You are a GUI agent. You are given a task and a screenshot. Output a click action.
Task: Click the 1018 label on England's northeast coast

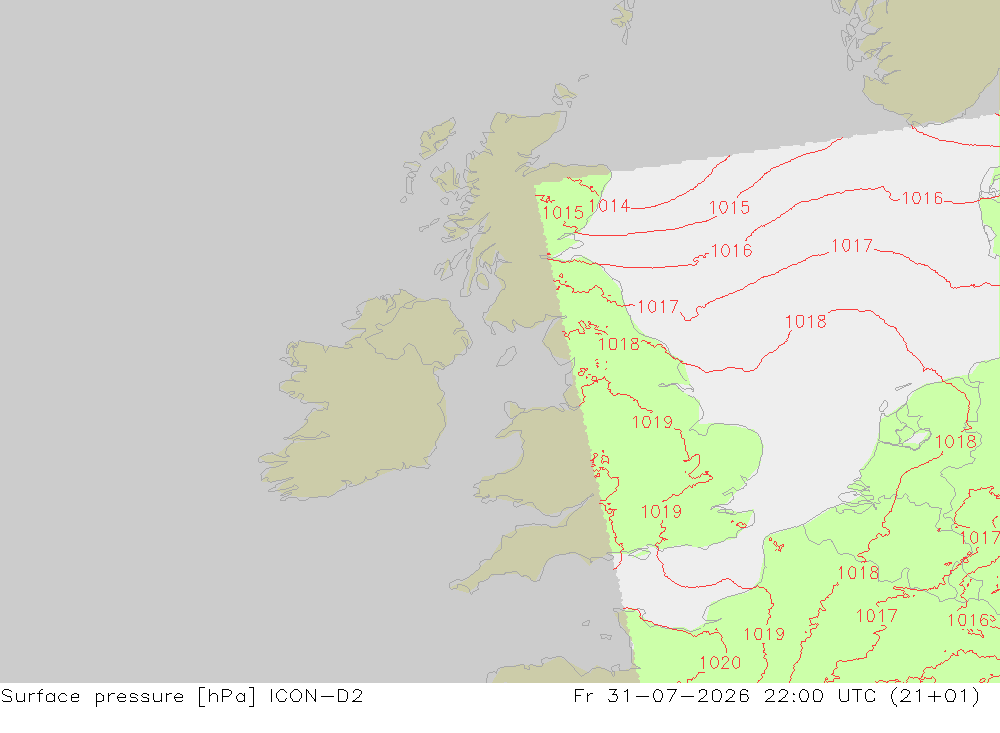tap(619, 344)
